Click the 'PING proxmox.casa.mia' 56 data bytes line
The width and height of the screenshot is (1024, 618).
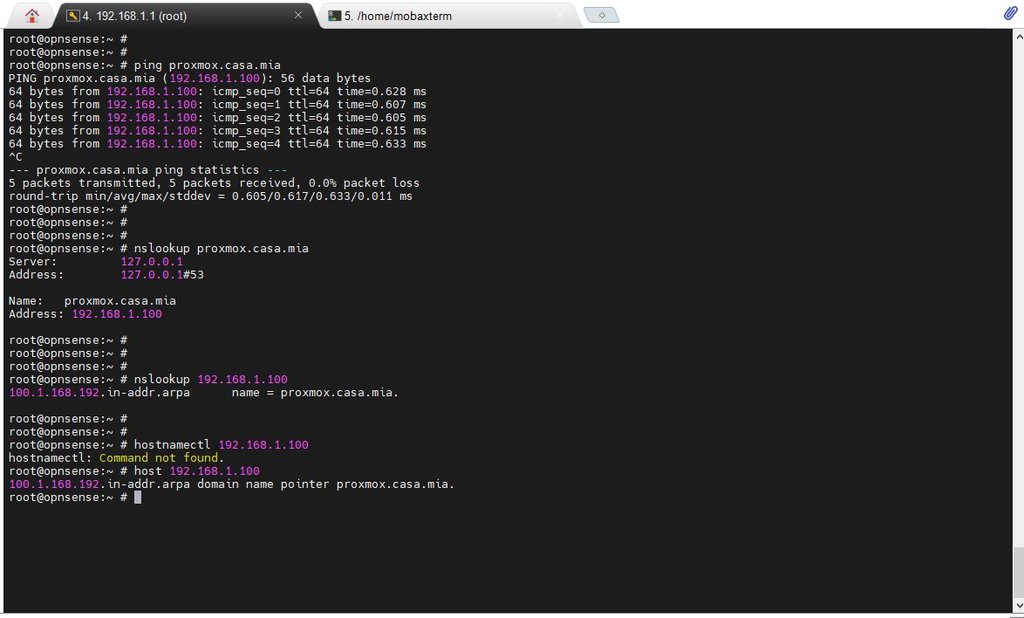[189, 78]
